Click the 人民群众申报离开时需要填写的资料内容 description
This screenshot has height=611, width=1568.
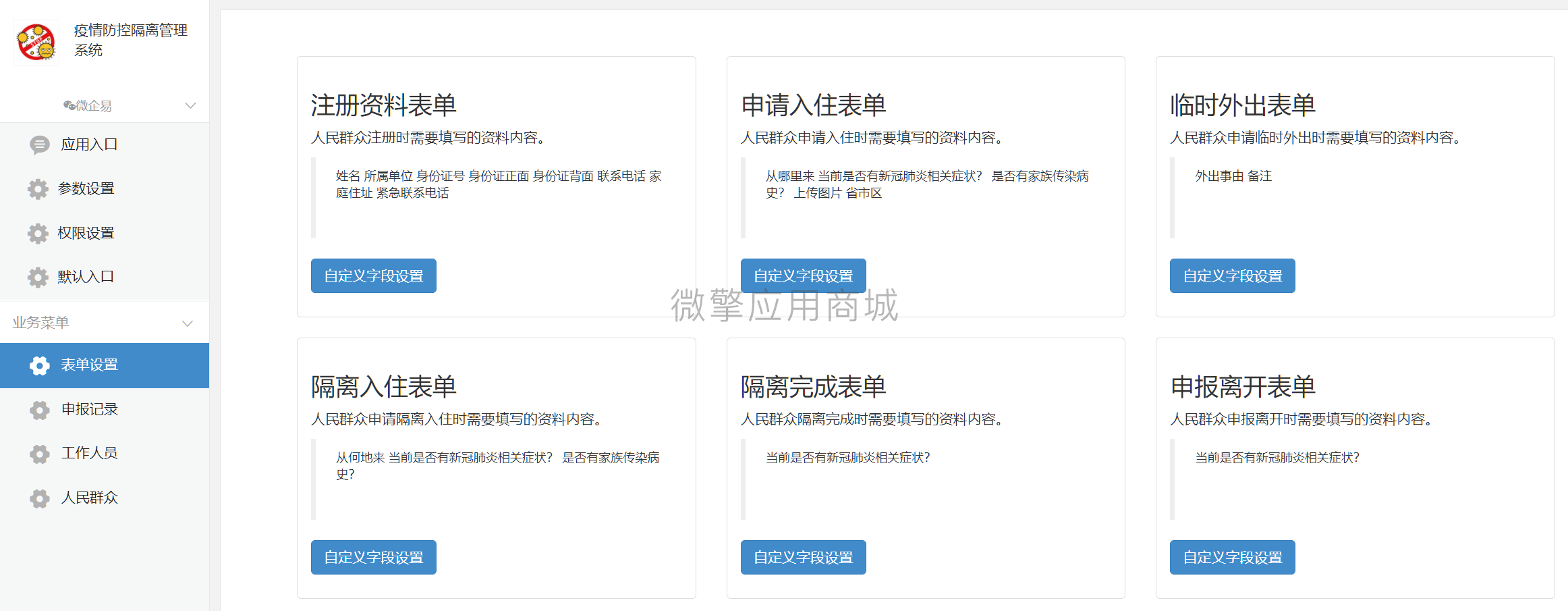(x=1301, y=419)
